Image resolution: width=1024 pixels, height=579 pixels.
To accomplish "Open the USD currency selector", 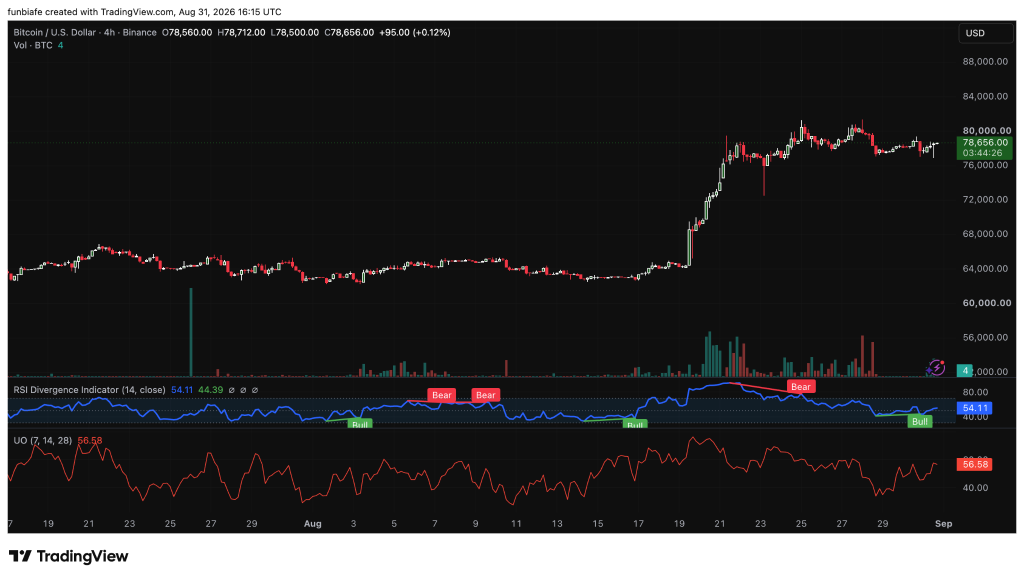I will [x=985, y=33].
